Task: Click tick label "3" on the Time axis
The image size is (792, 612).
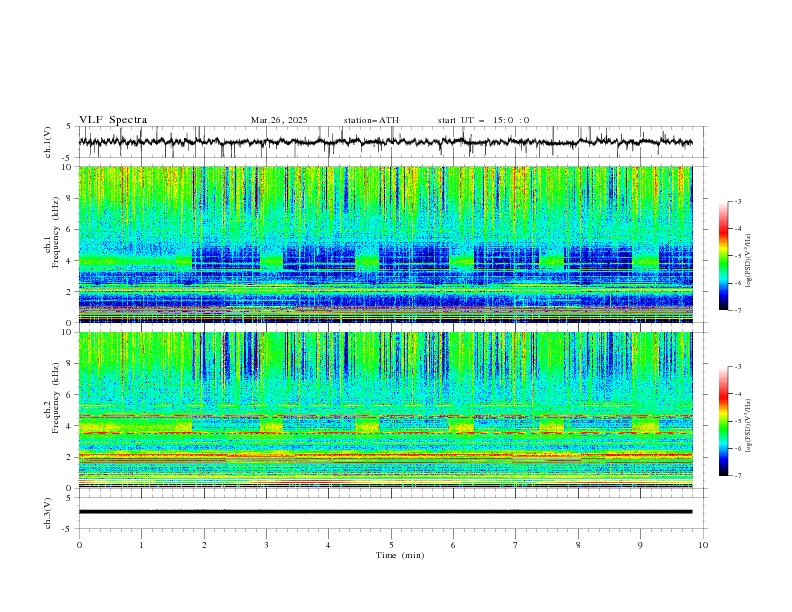Action: 266,545
